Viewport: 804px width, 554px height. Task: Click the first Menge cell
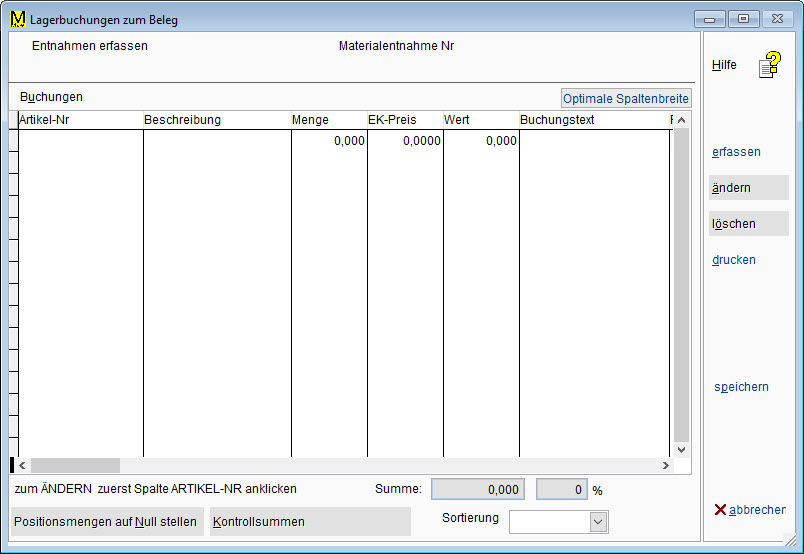point(329,142)
